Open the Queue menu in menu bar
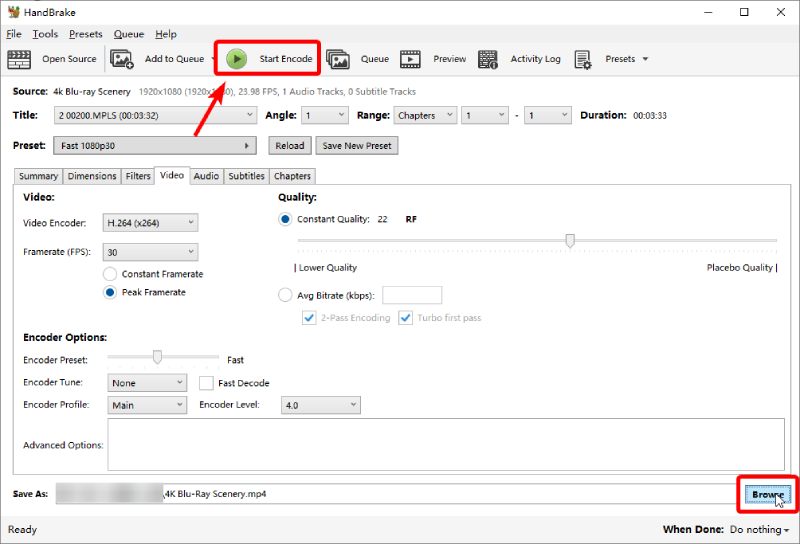 coord(129,34)
